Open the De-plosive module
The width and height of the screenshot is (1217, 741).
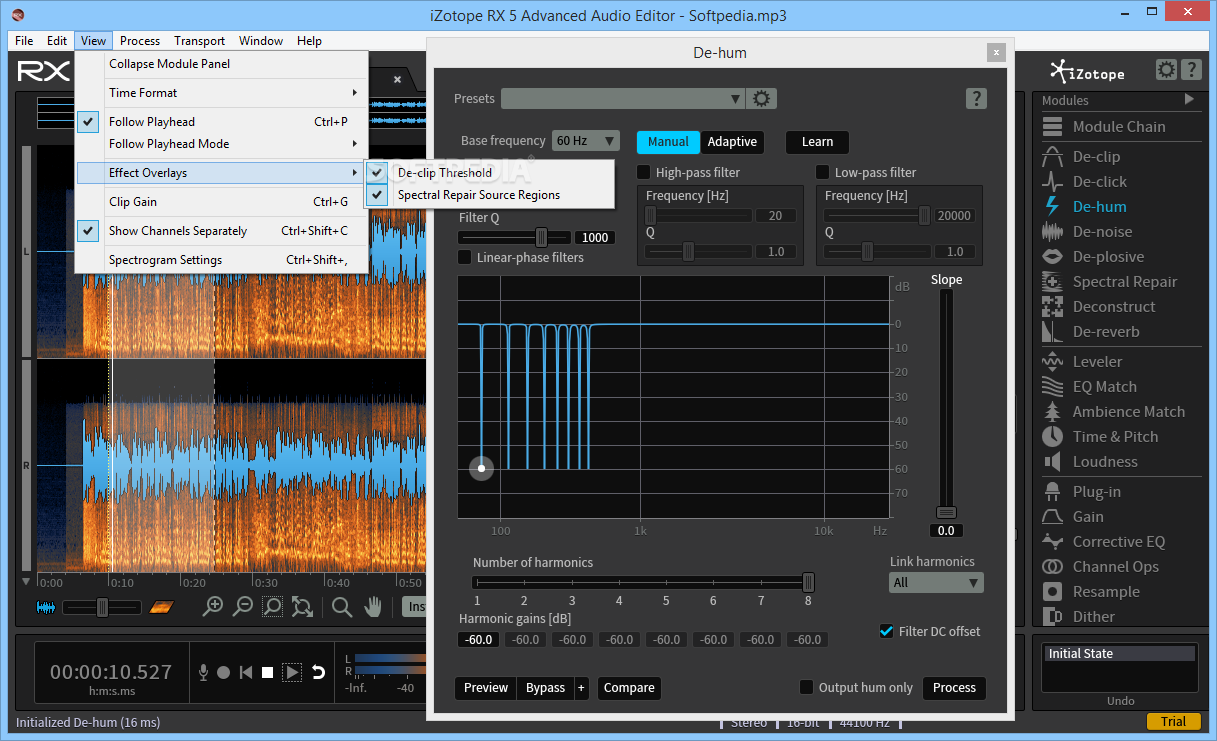(1107, 257)
